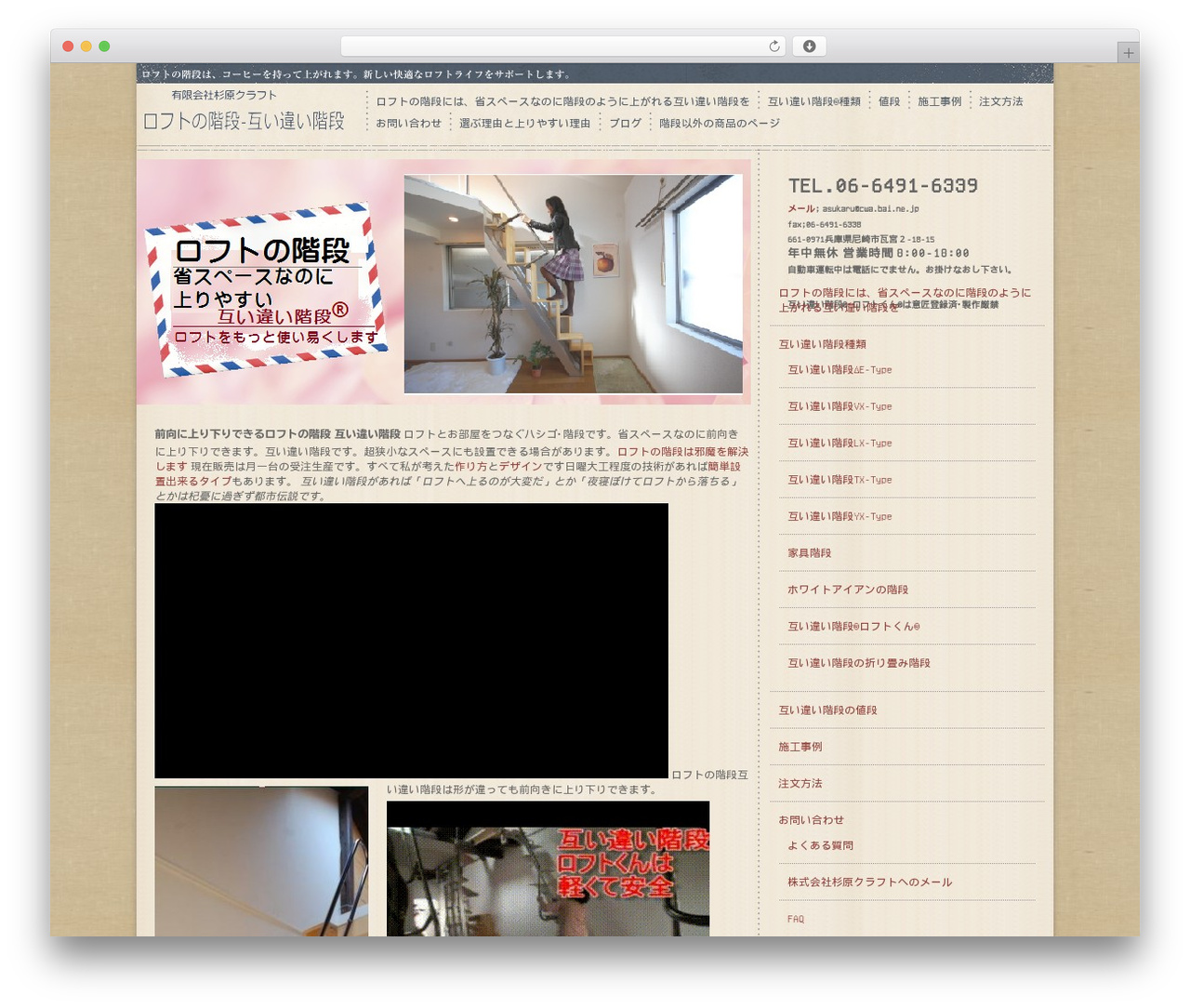
Task: Open sidebar link 注文方法
Action: click(x=800, y=784)
